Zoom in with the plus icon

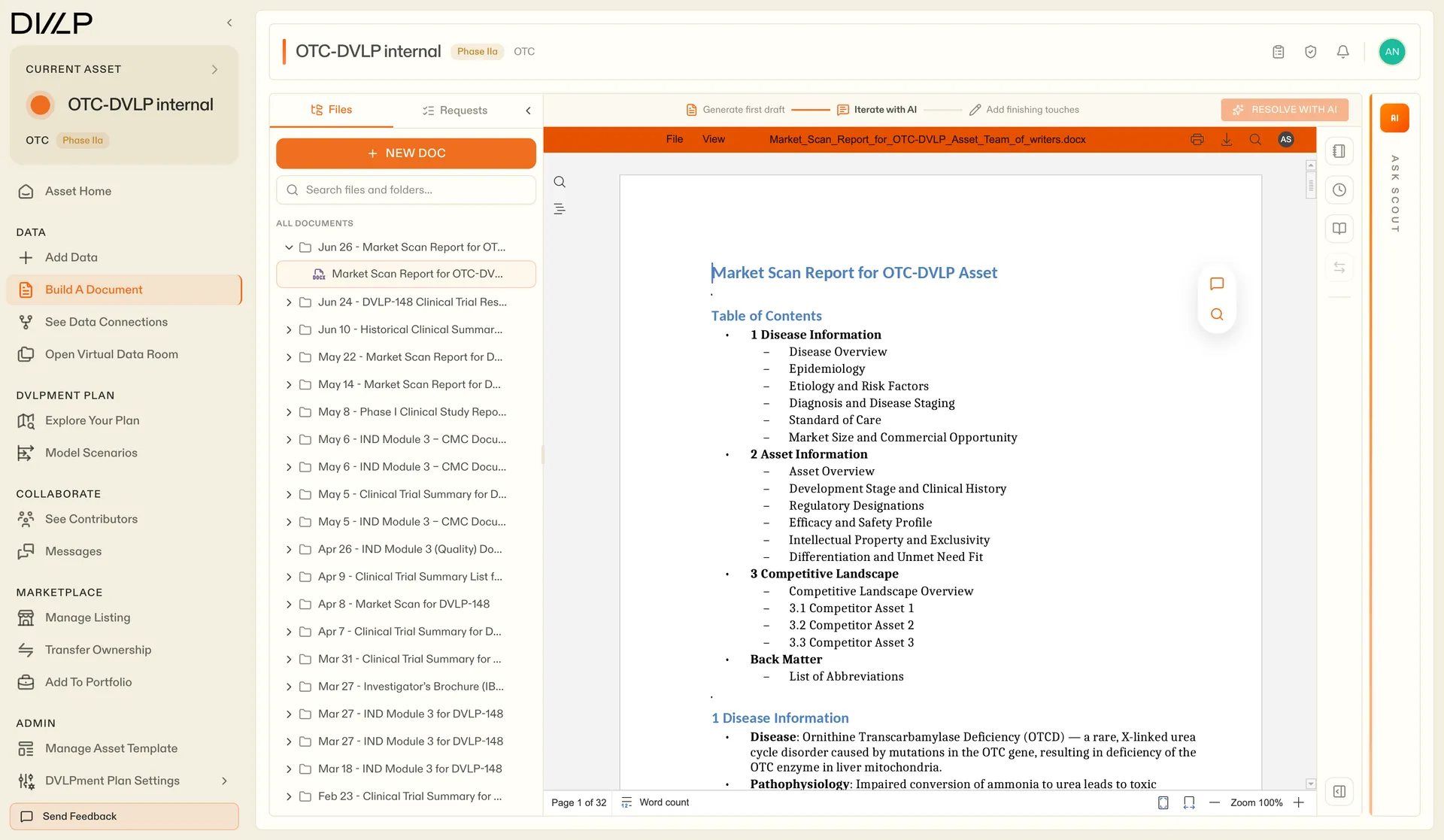[x=1298, y=802]
